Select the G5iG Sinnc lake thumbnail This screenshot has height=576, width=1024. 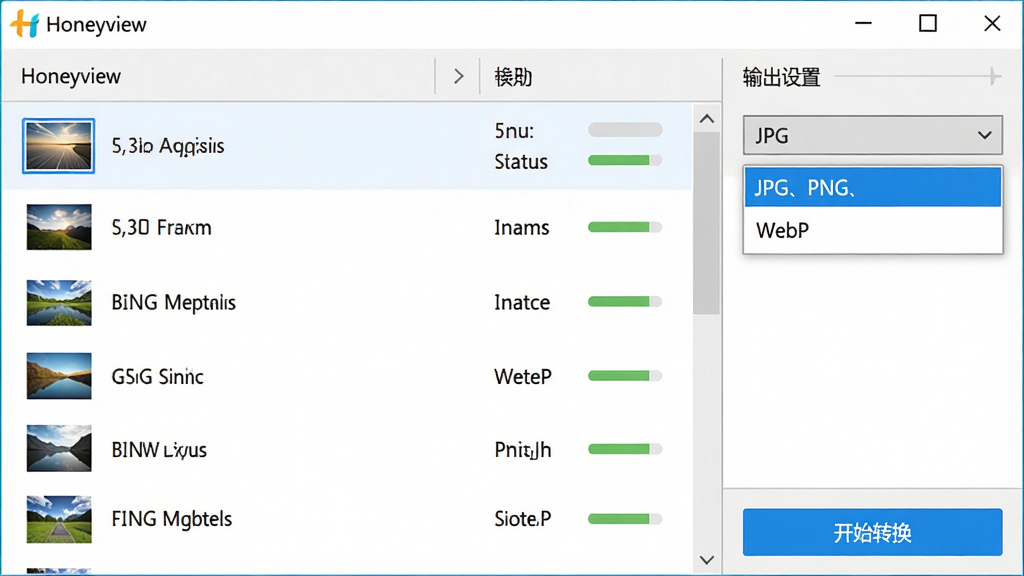[x=59, y=376]
